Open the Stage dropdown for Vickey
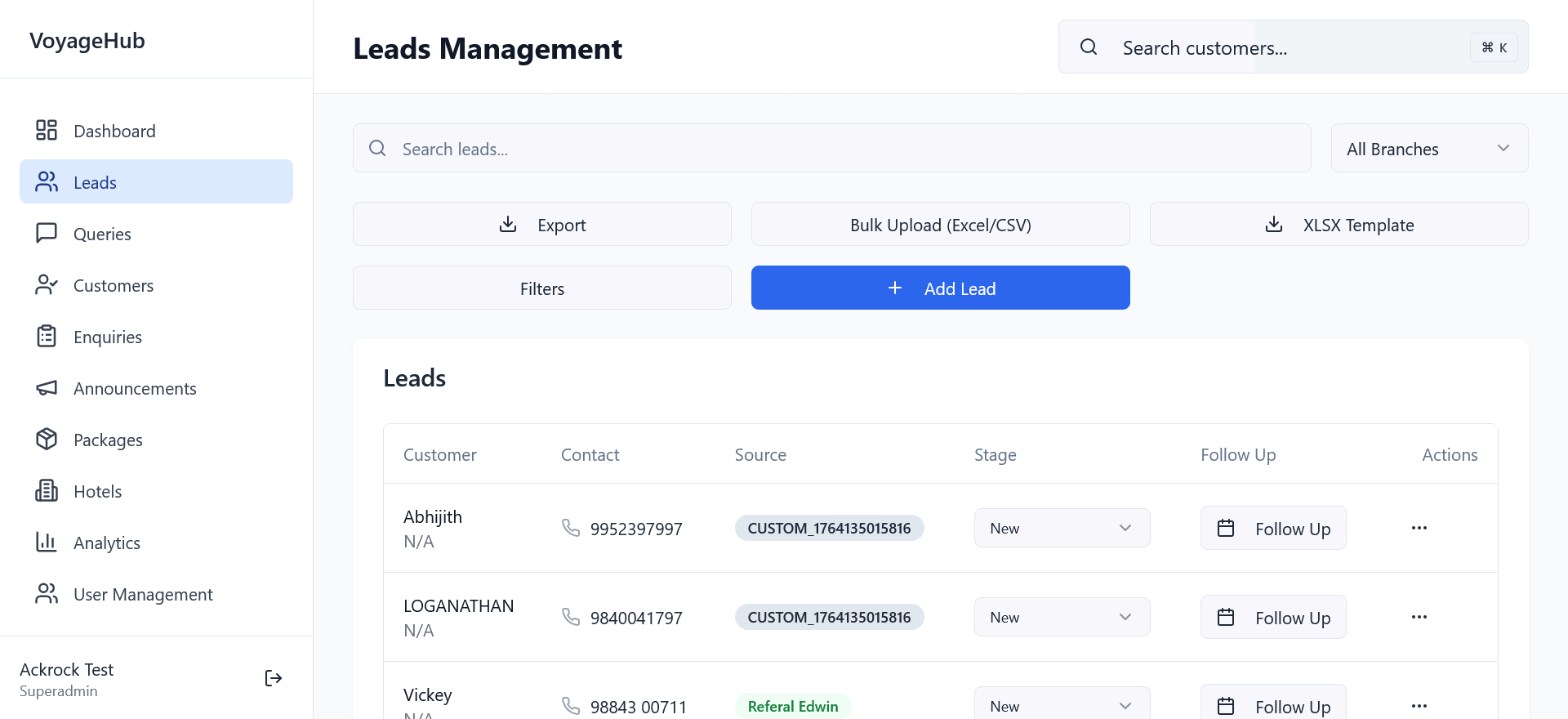Viewport: 1568px width, 719px height. 1062,704
